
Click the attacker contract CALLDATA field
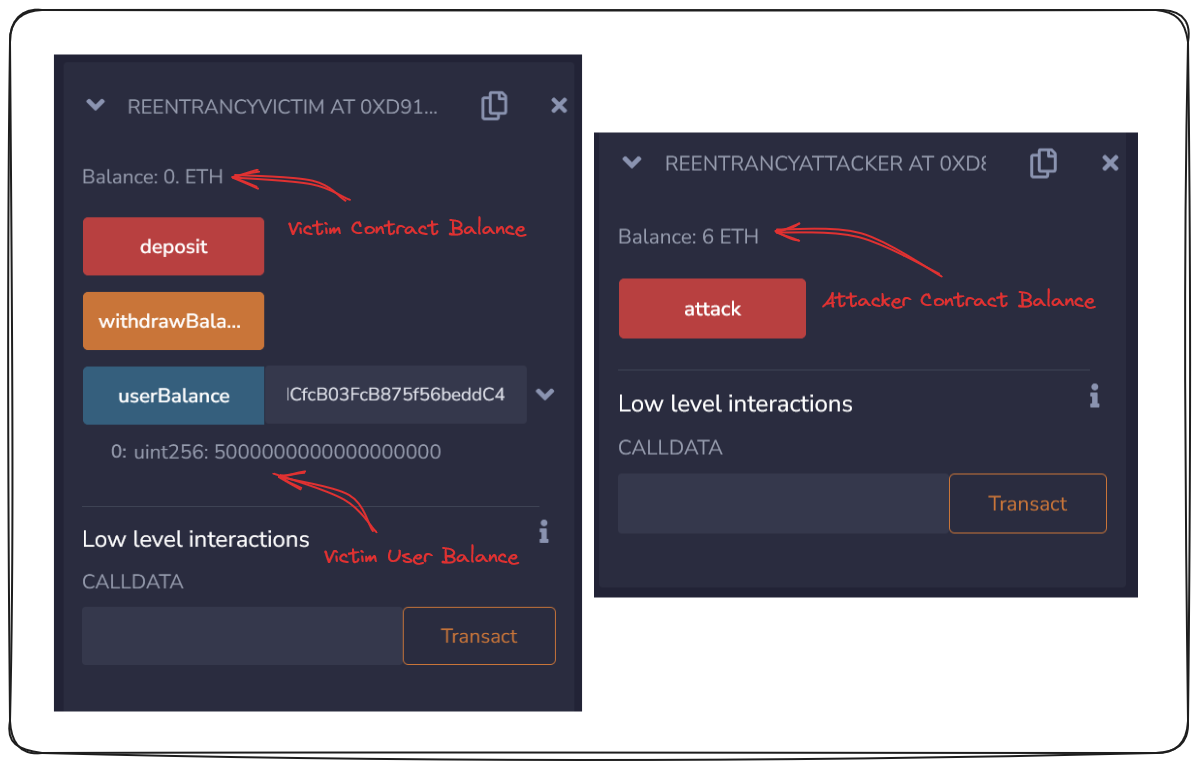coord(782,504)
